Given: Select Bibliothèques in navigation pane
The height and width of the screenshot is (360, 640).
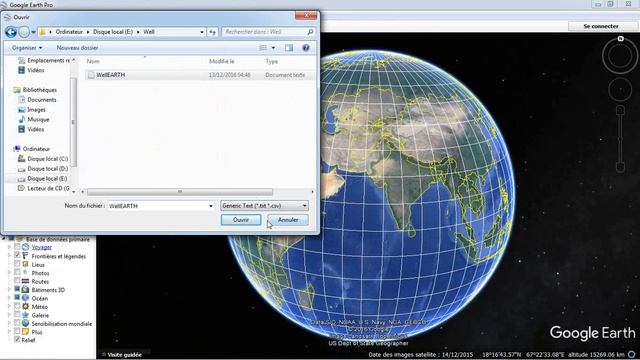Looking at the screenshot, I should (35, 90).
